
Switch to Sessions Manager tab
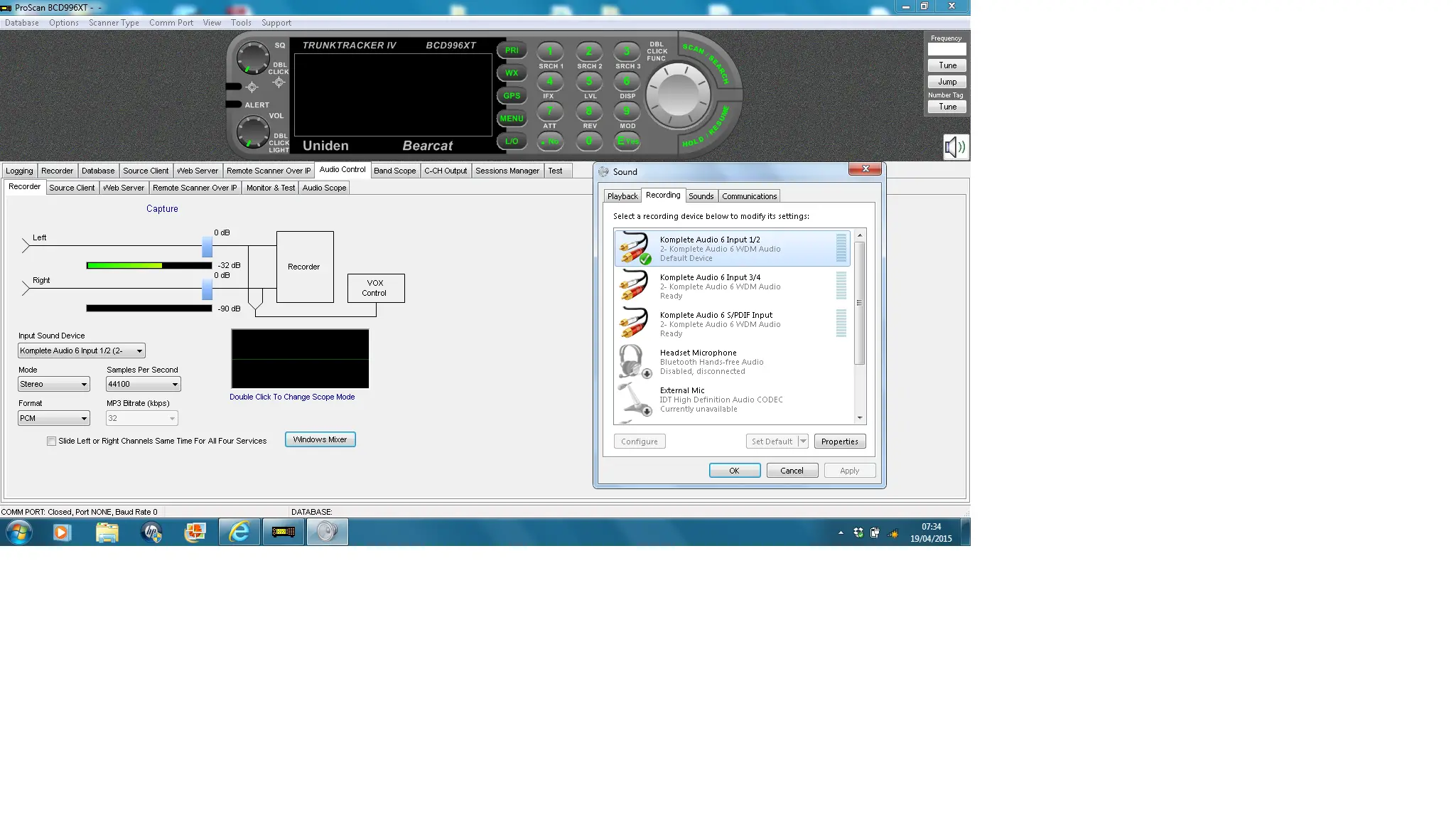click(x=507, y=171)
